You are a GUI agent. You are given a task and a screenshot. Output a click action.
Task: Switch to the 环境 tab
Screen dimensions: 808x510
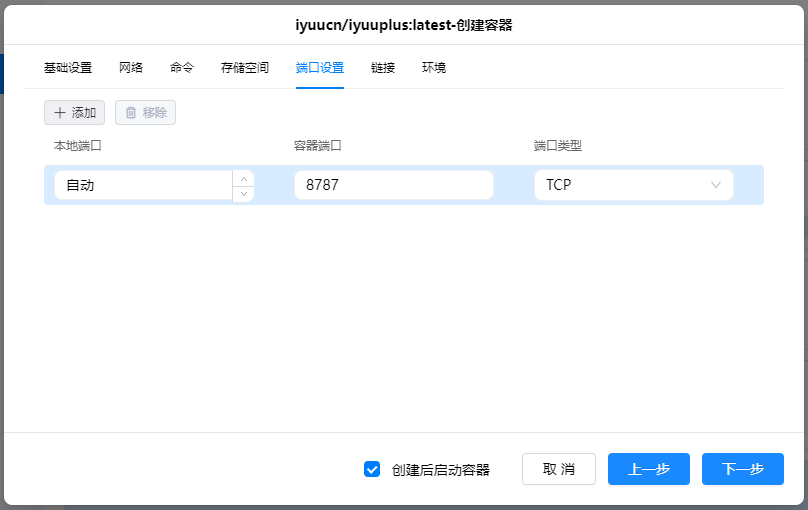click(x=434, y=68)
